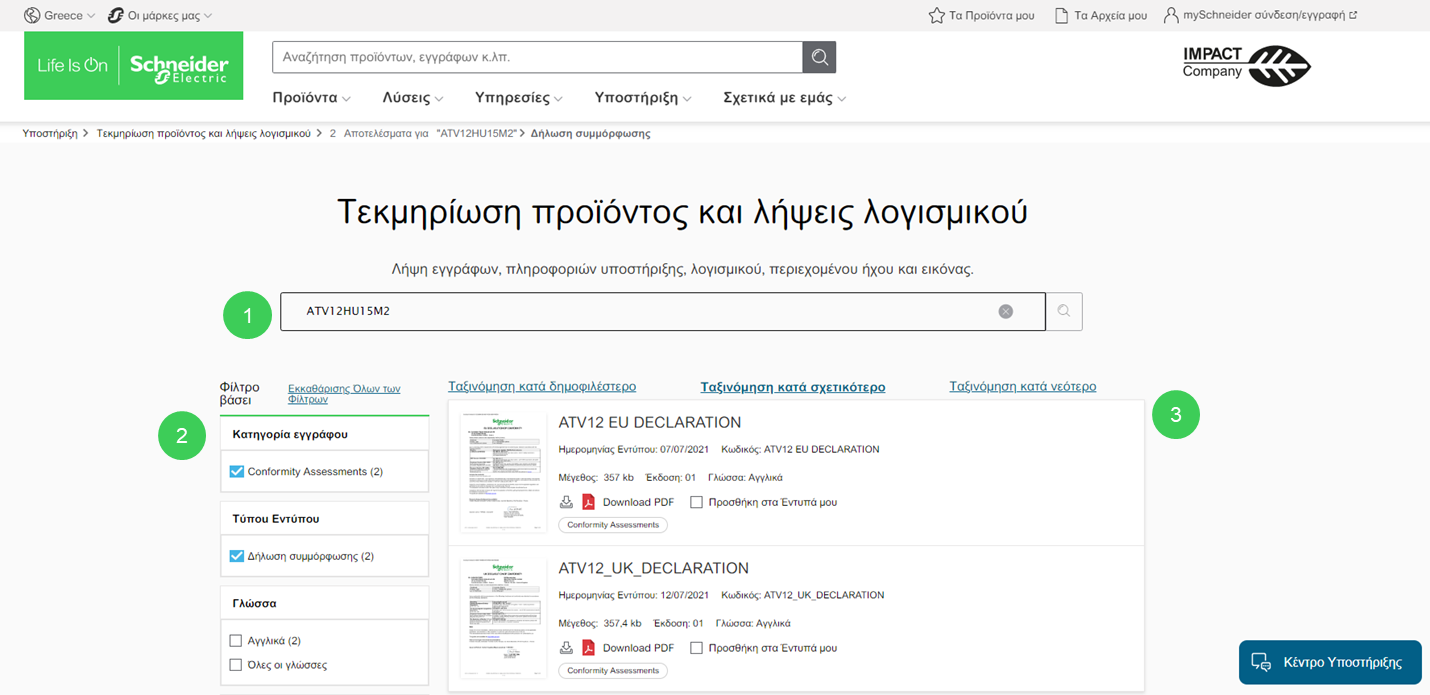The image size is (1430, 695).
Task: Tick Προσθήκη στα Έντυπά μου for ATV12_UK_DECLARATION
Action: 697,648
